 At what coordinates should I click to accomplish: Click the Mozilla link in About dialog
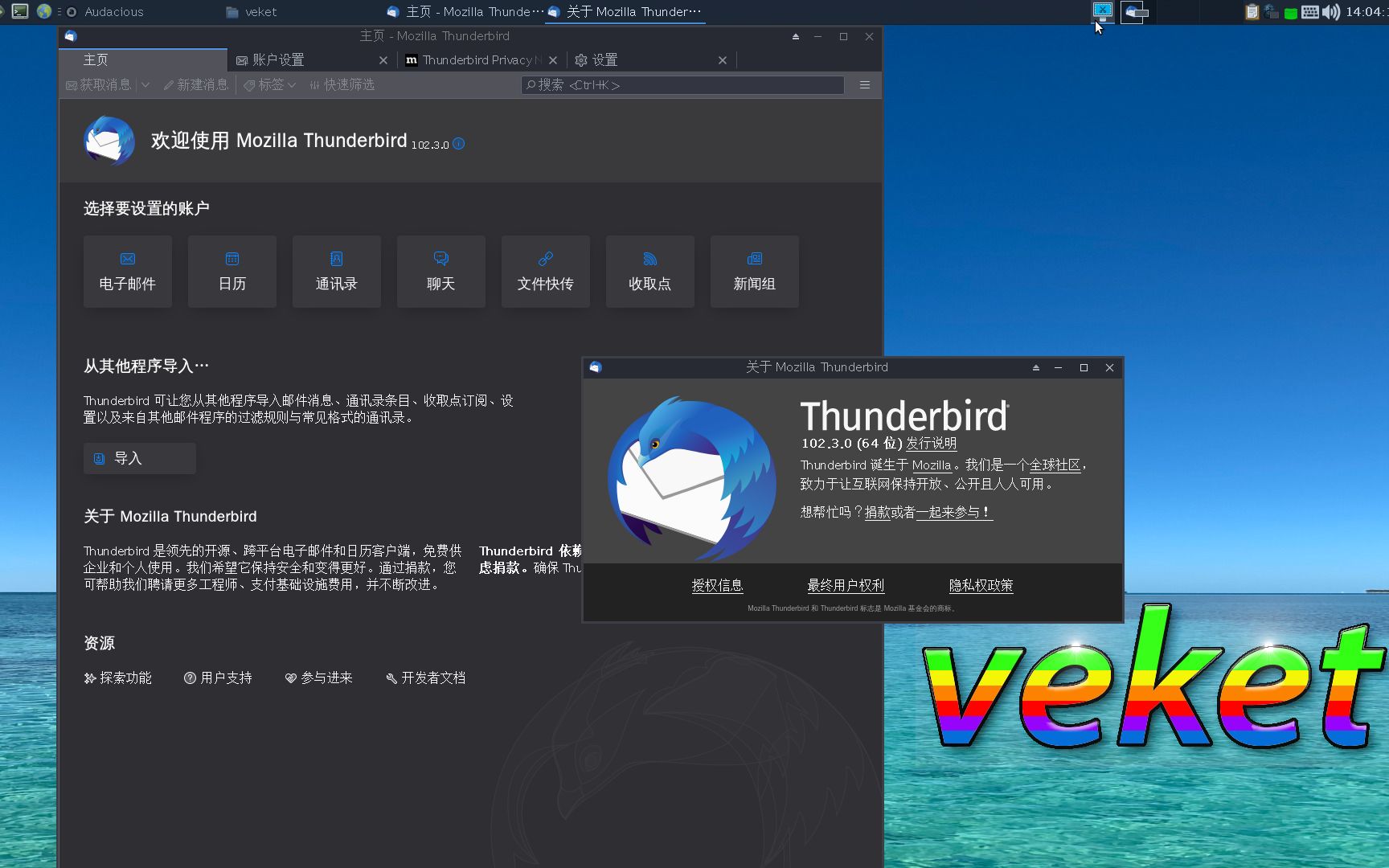click(x=932, y=465)
